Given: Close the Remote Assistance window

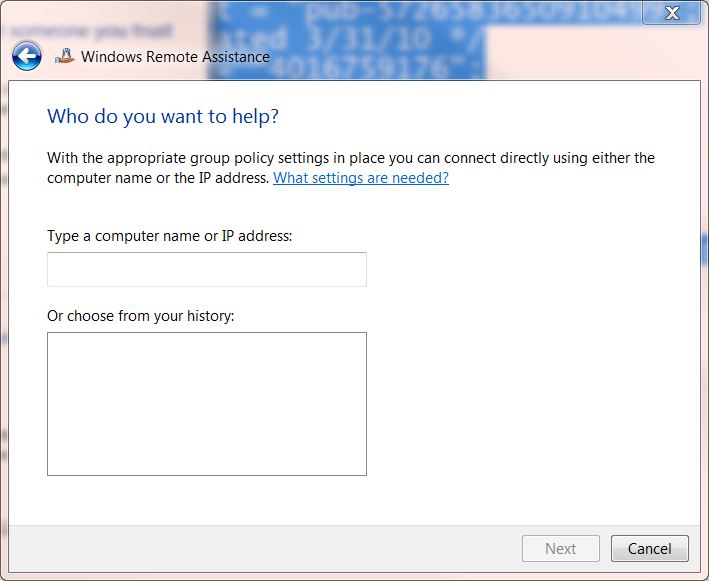Looking at the screenshot, I should [671, 13].
